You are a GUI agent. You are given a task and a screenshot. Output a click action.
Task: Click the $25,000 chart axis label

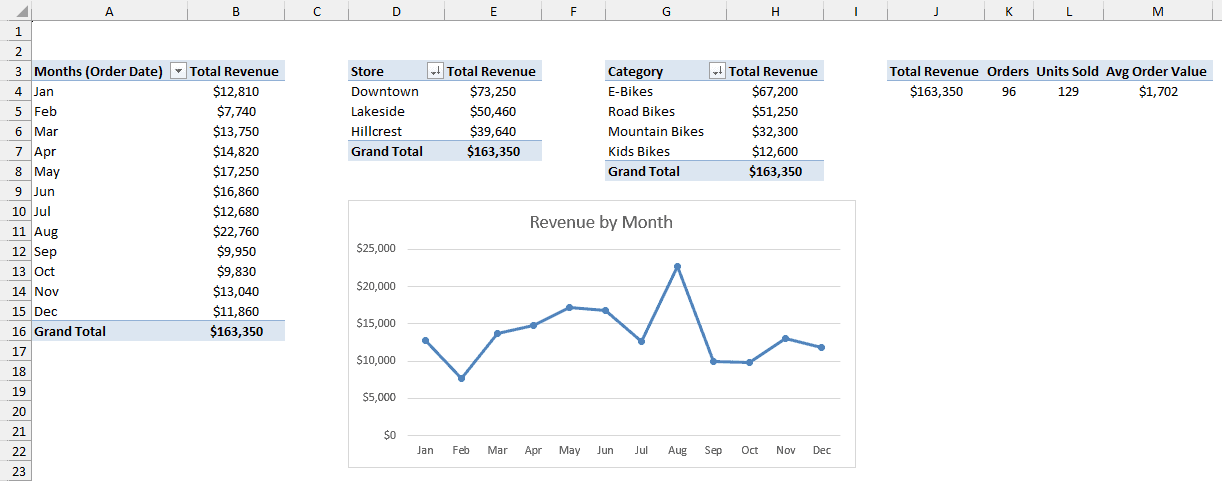pyautogui.click(x=376, y=249)
